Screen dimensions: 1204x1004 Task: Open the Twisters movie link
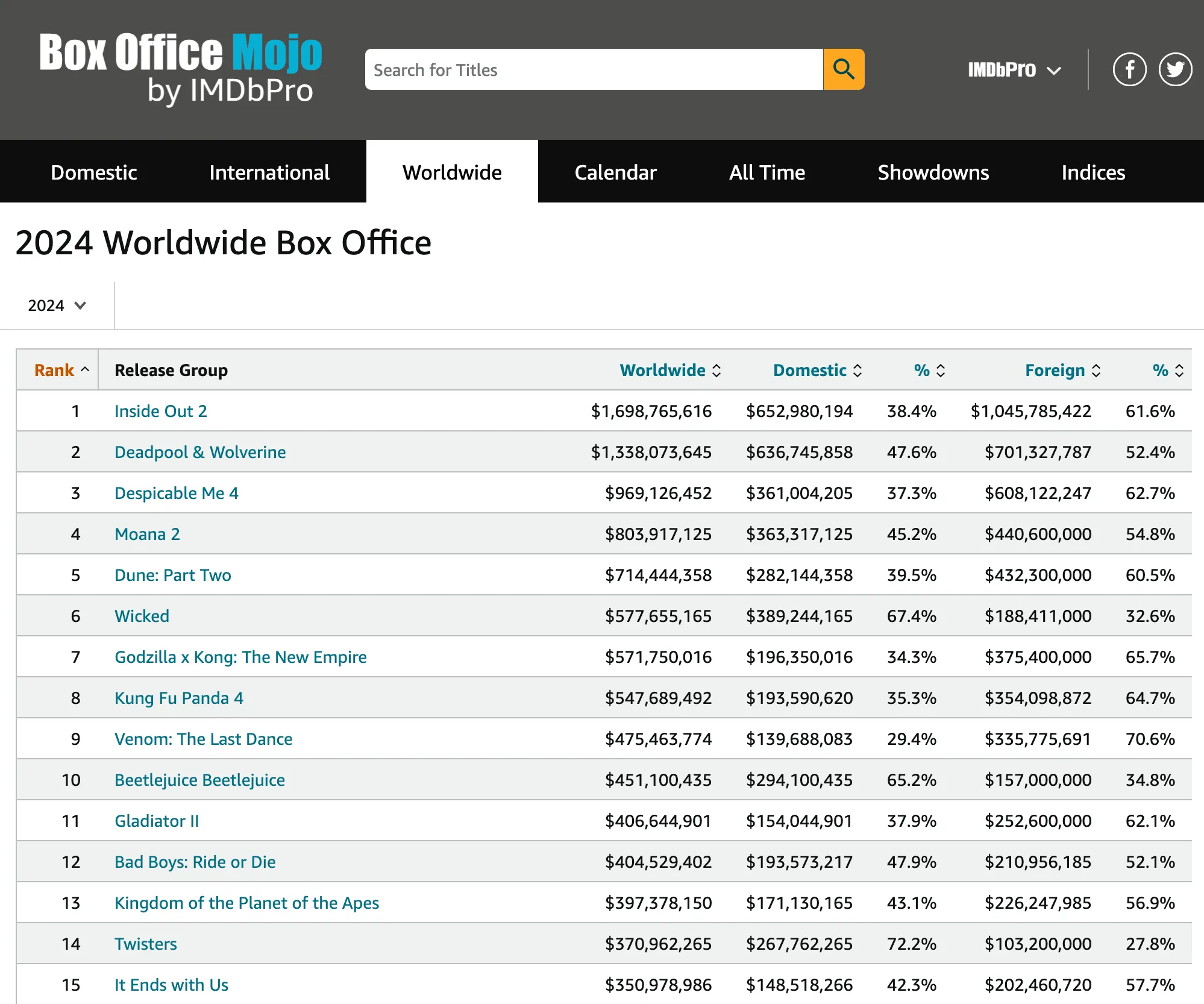(145, 944)
